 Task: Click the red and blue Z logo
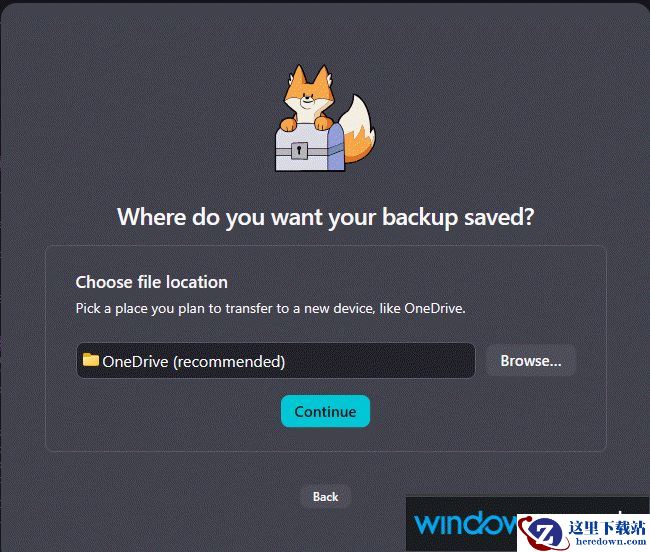pyautogui.click(x=543, y=532)
